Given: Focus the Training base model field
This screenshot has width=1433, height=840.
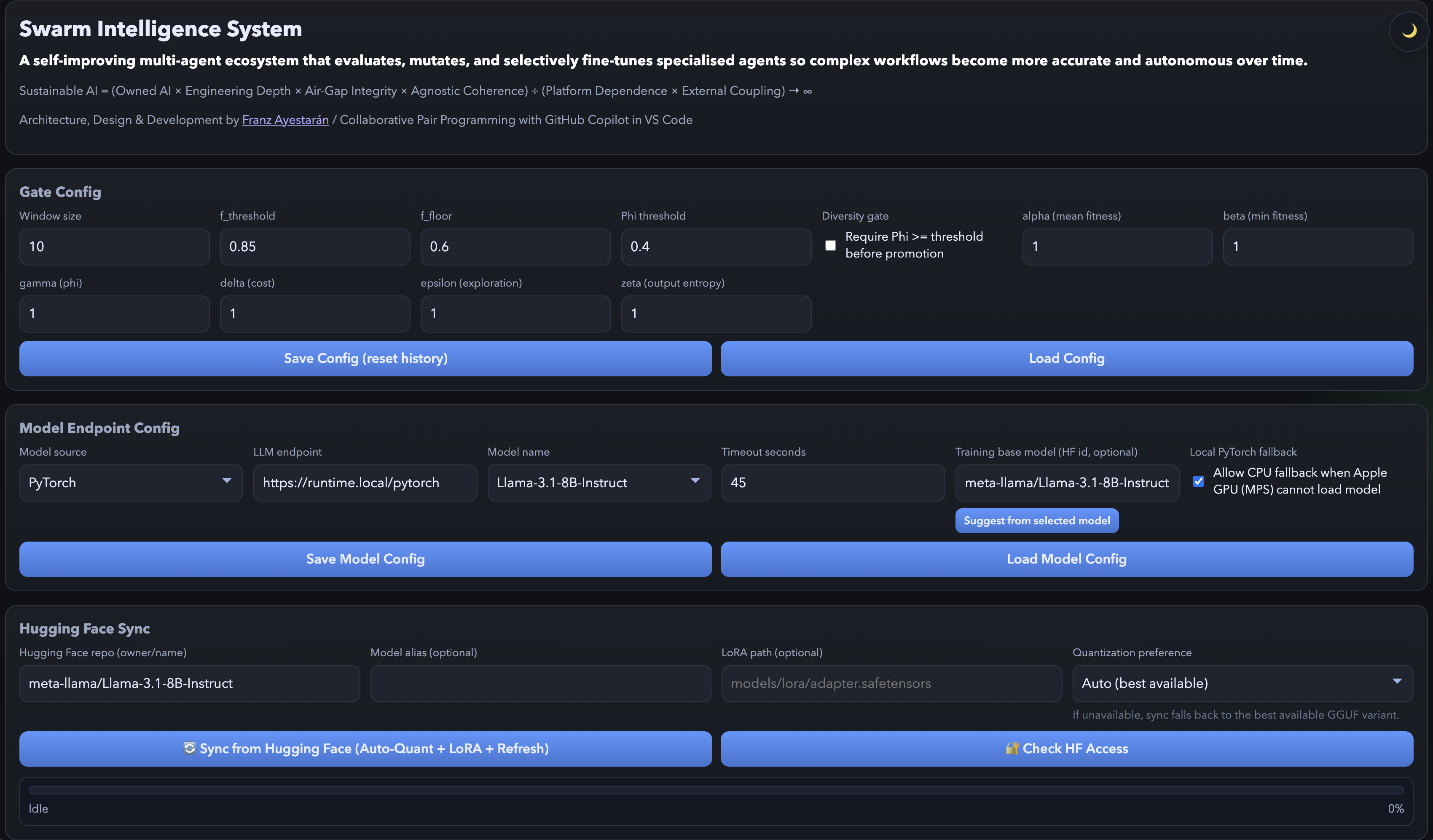Looking at the screenshot, I should pos(1067,483).
